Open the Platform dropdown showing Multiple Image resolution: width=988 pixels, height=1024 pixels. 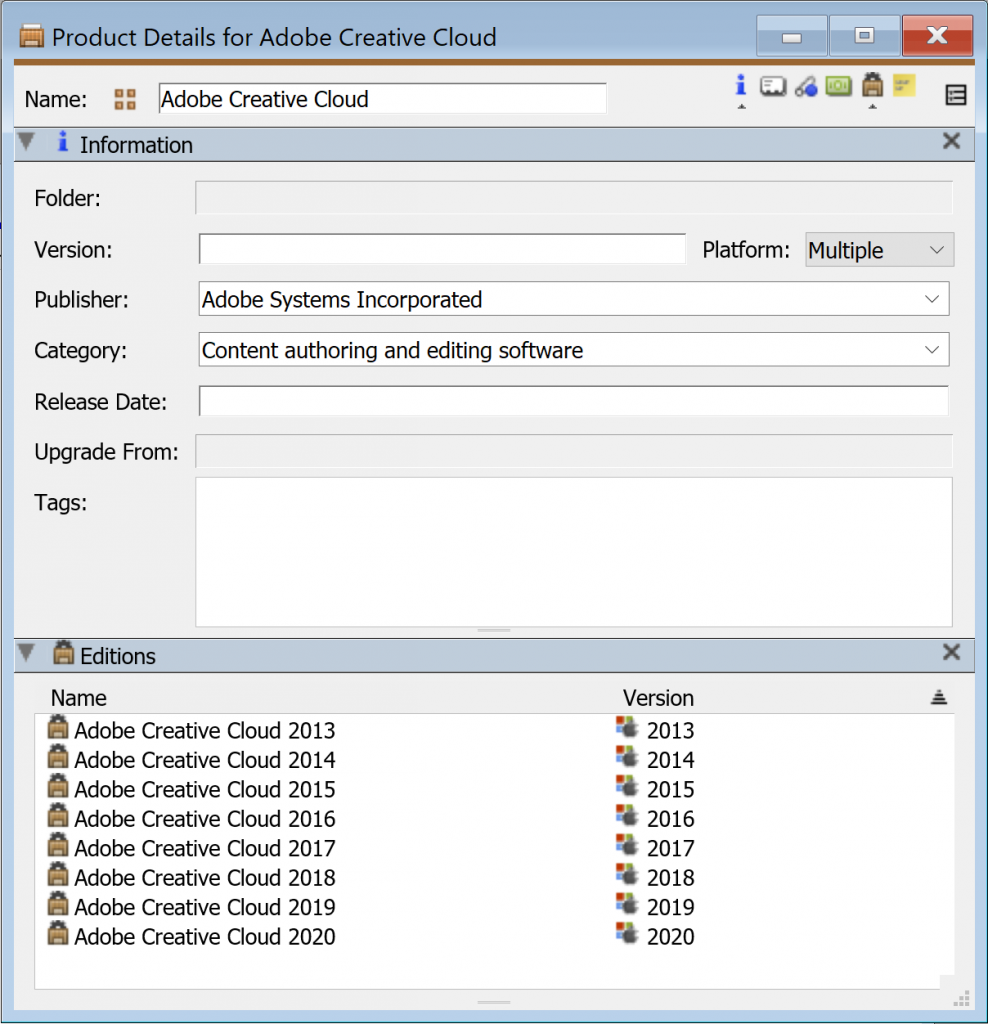[x=879, y=250]
